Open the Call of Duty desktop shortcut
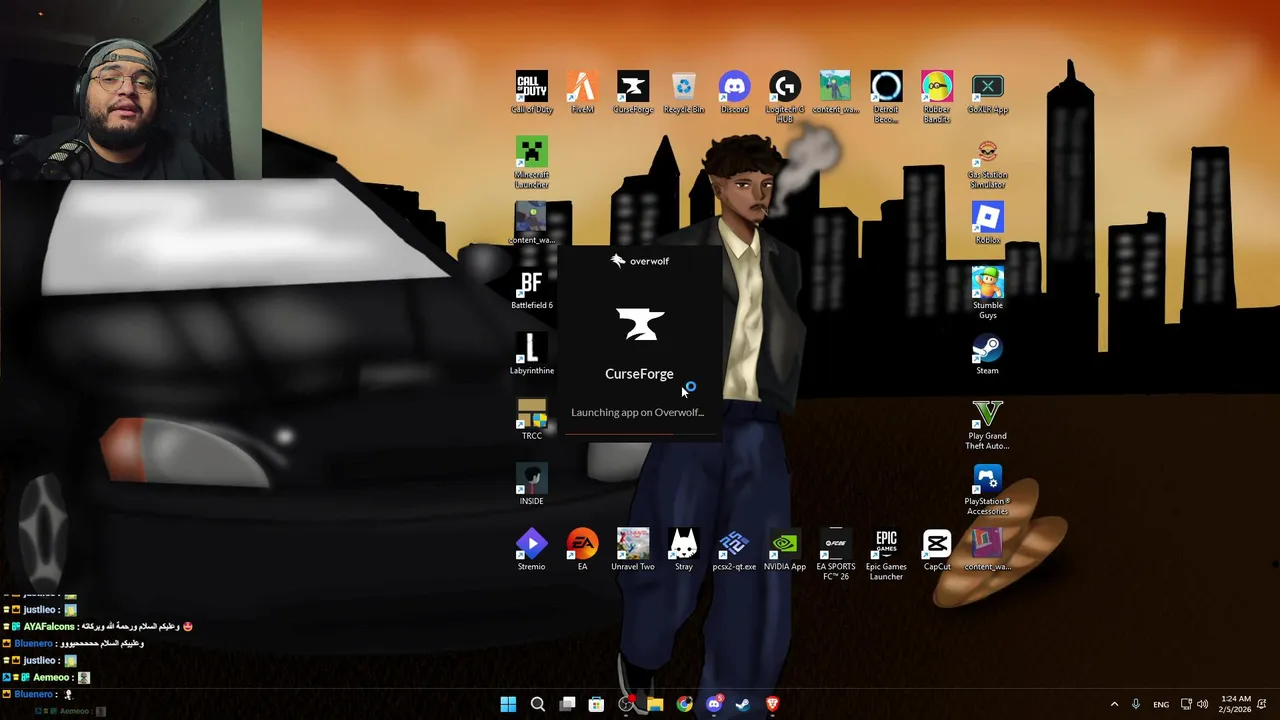This screenshot has height=720, width=1280. pos(532,93)
